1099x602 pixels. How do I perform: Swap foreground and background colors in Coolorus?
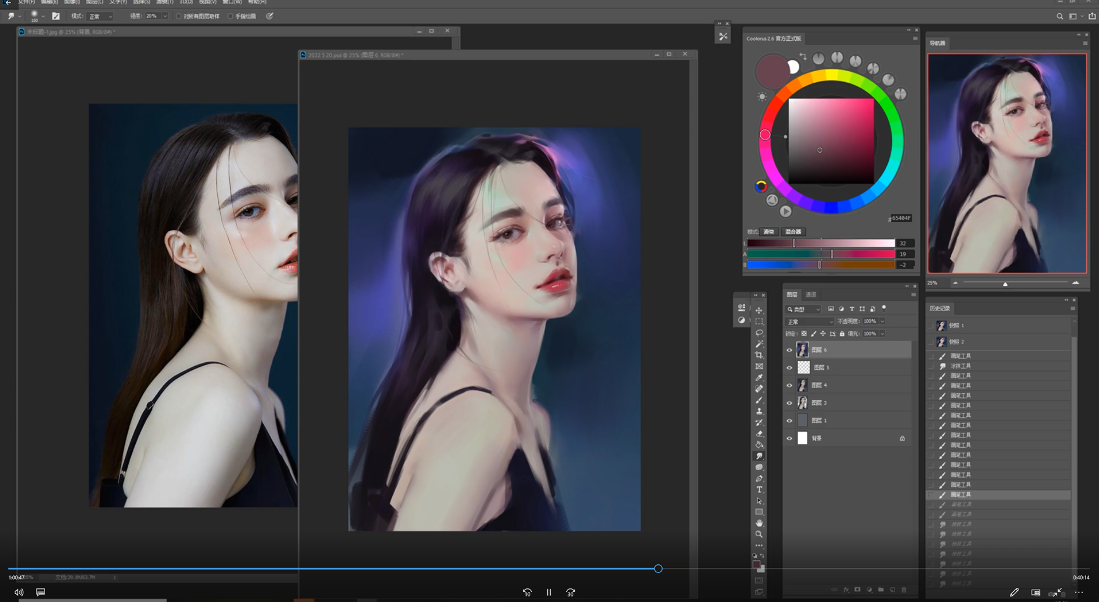tap(803, 56)
